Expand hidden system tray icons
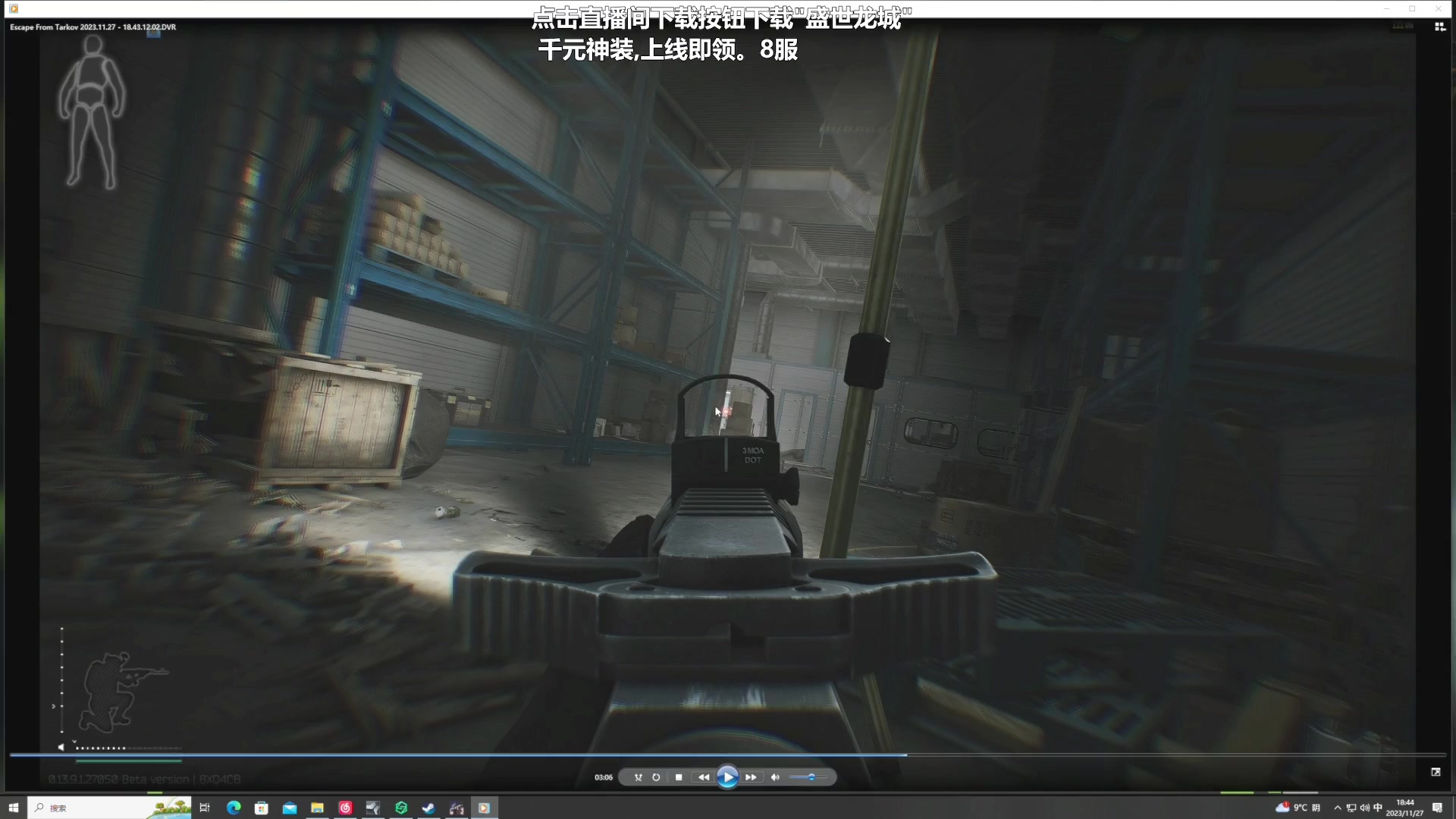 pyautogui.click(x=1338, y=808)
